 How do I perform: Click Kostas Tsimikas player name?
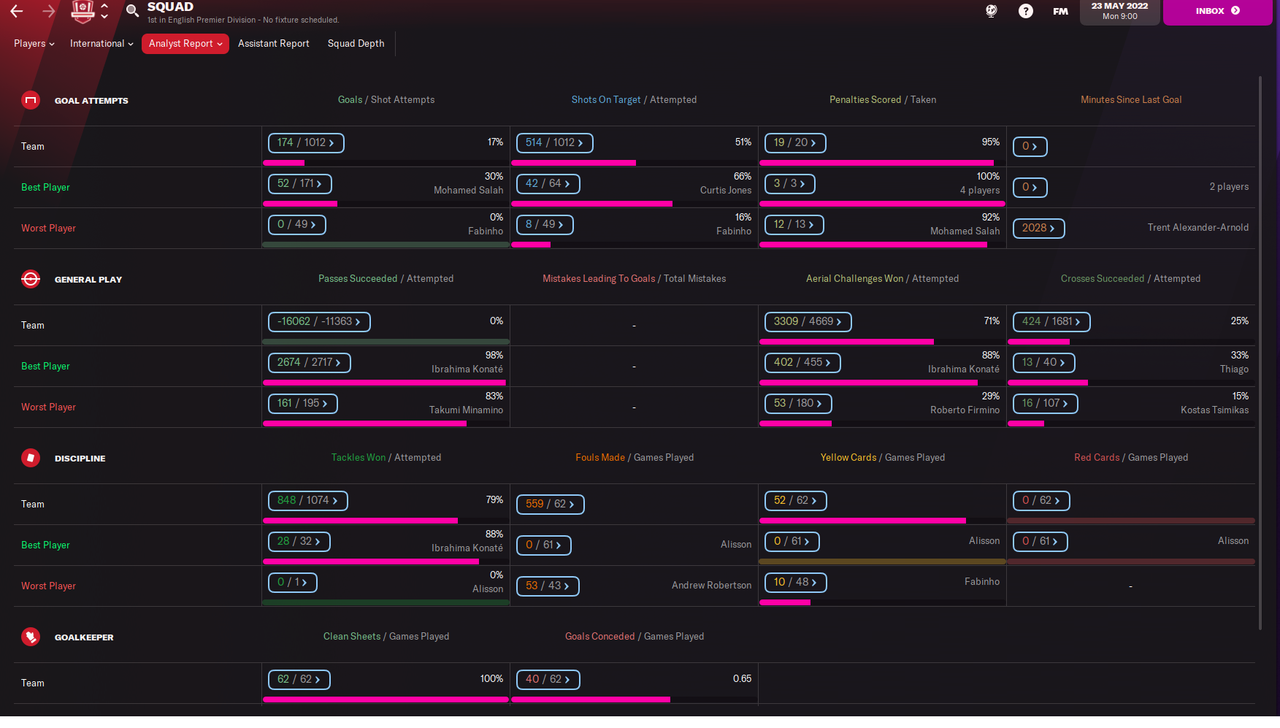pyautogui.click(x=1213, y=410)
